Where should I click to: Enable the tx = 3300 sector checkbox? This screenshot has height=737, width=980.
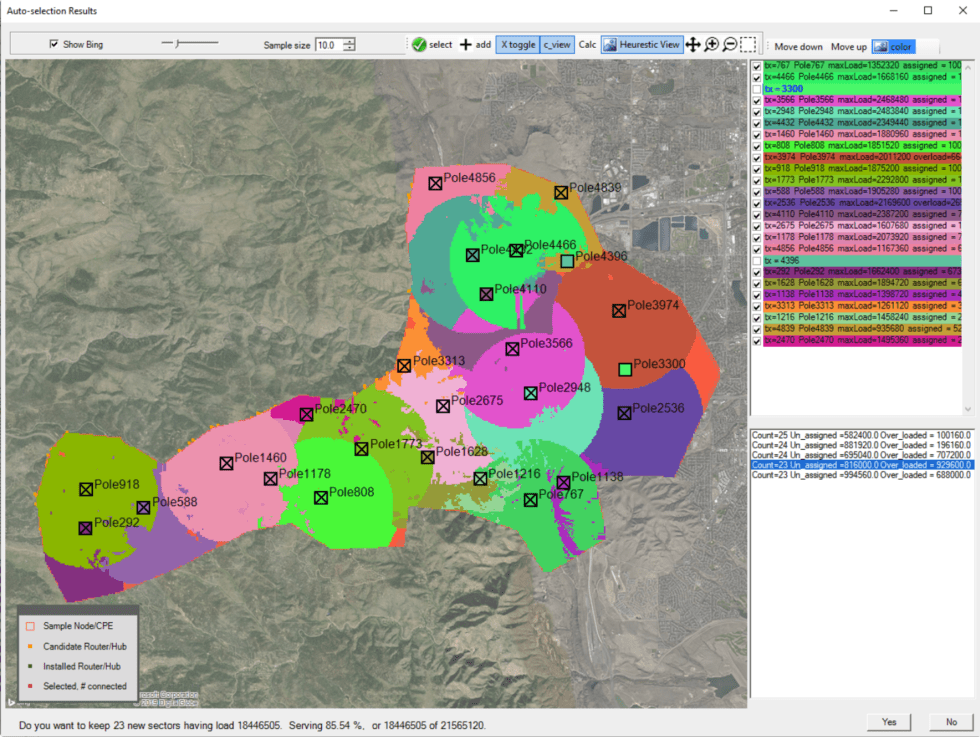click(756, 88)
